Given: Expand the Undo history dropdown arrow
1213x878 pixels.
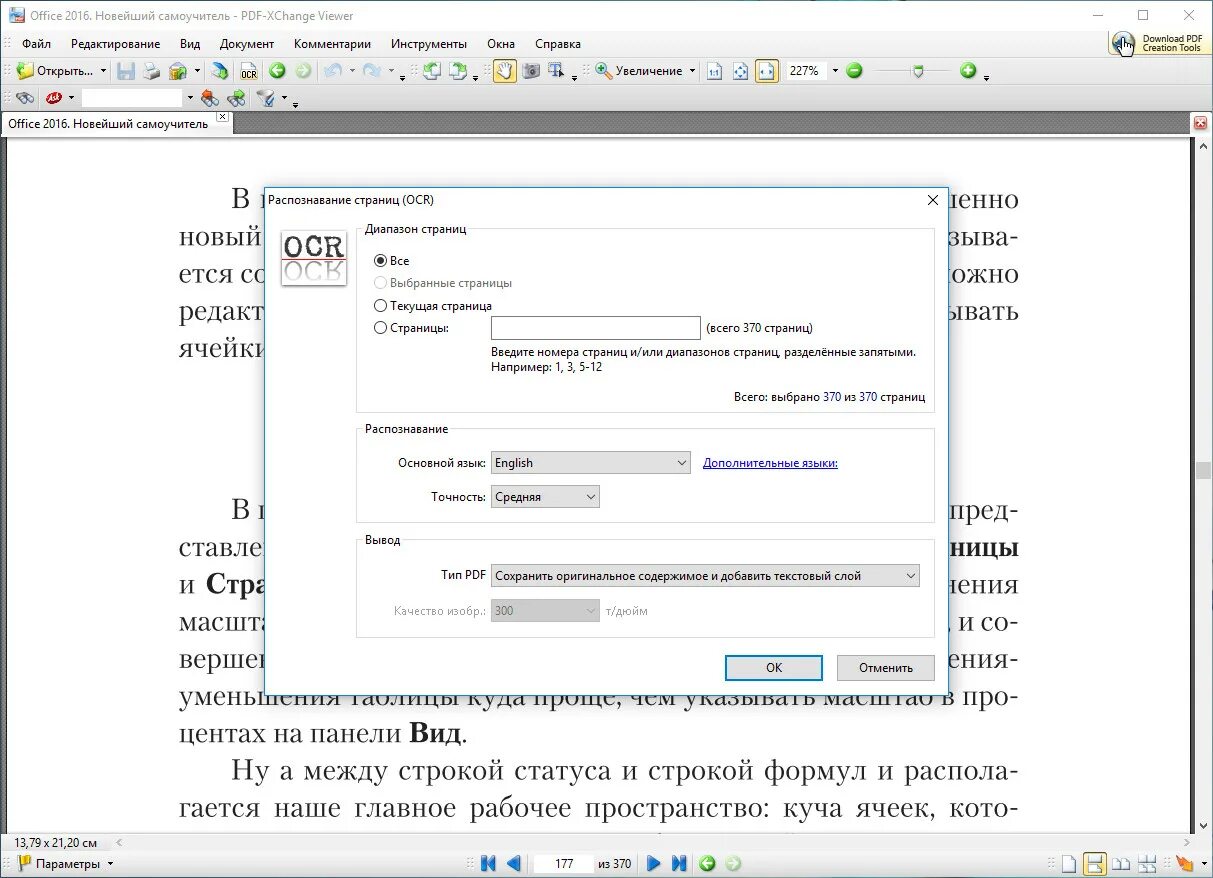Looking at the screenshot, I should (351, 71).
